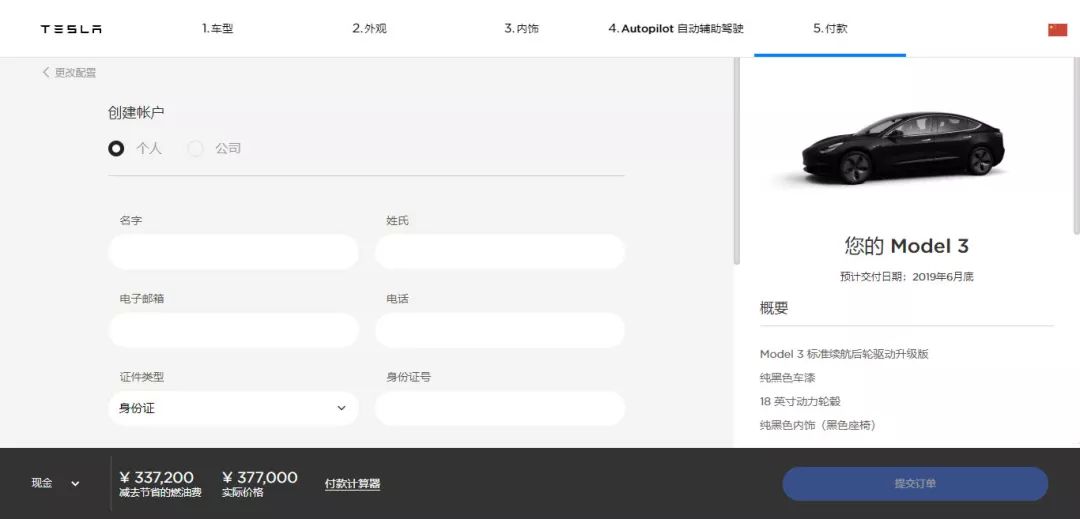
Task: Click the 概要 section heading
Action: tap(773, 308)
